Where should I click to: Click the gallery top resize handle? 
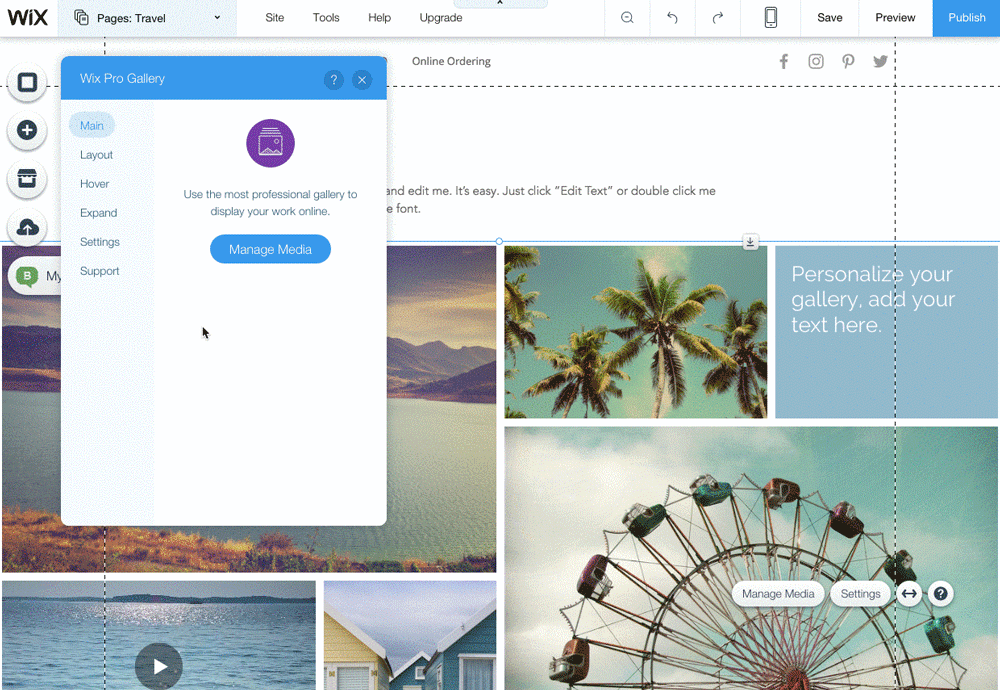click(499, 242)
